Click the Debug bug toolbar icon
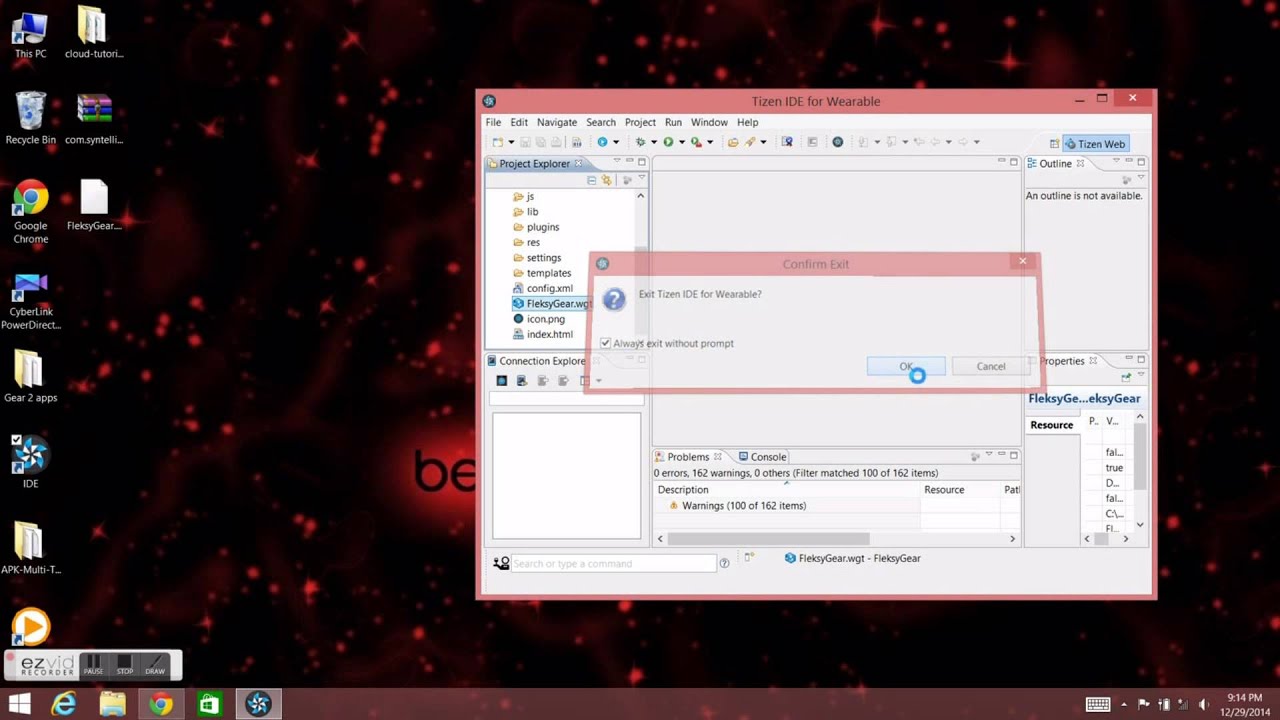Screen dimensions: 1280x720 point(641,142)
